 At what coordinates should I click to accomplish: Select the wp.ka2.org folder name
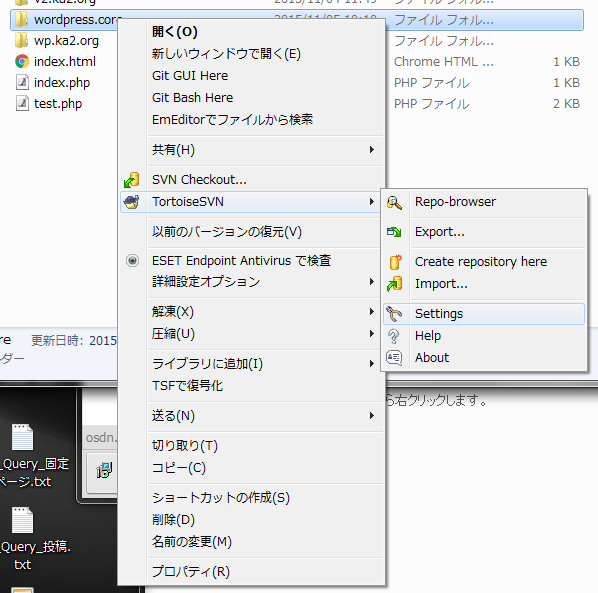tap(66, 40)
